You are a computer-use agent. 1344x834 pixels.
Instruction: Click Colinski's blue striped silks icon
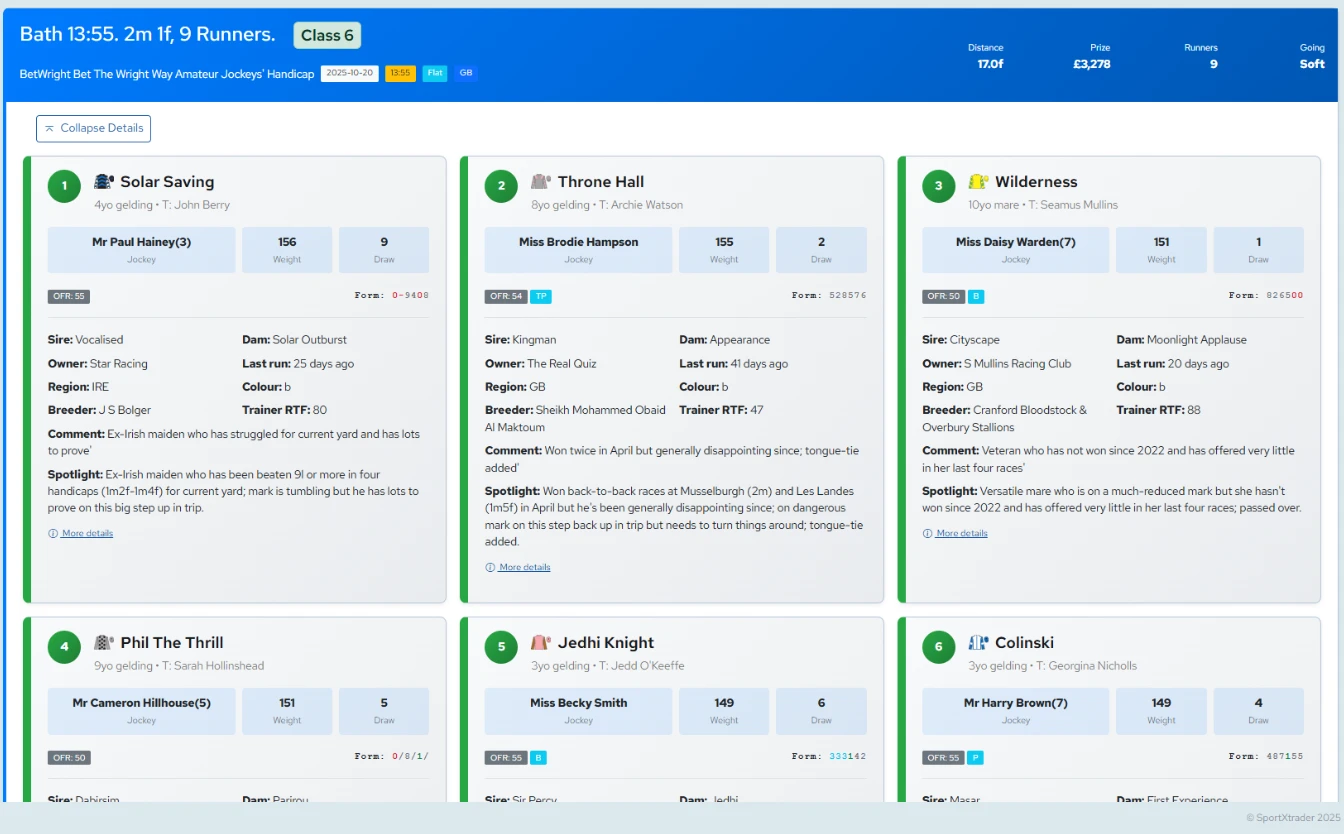pyautogui.click(x=978, y=643)
